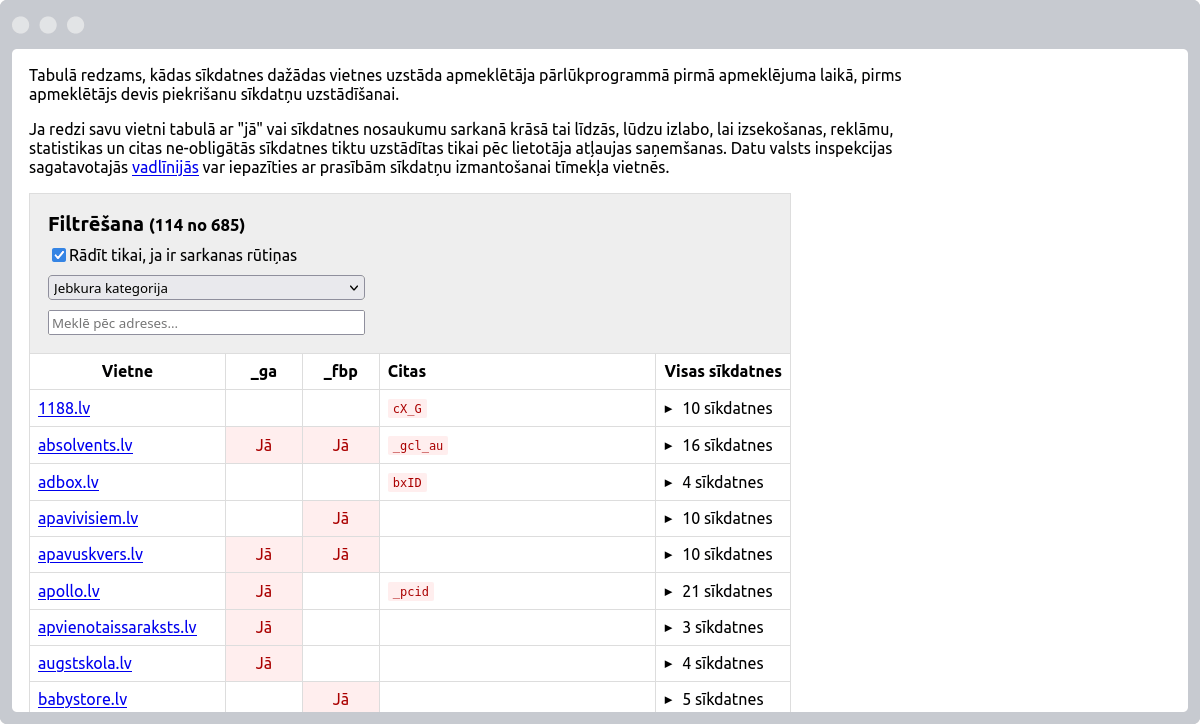Toggle the 'Rādīt tikai, ja ir sarkanas rūtiņas' checkbox

[x=59, y=255]
